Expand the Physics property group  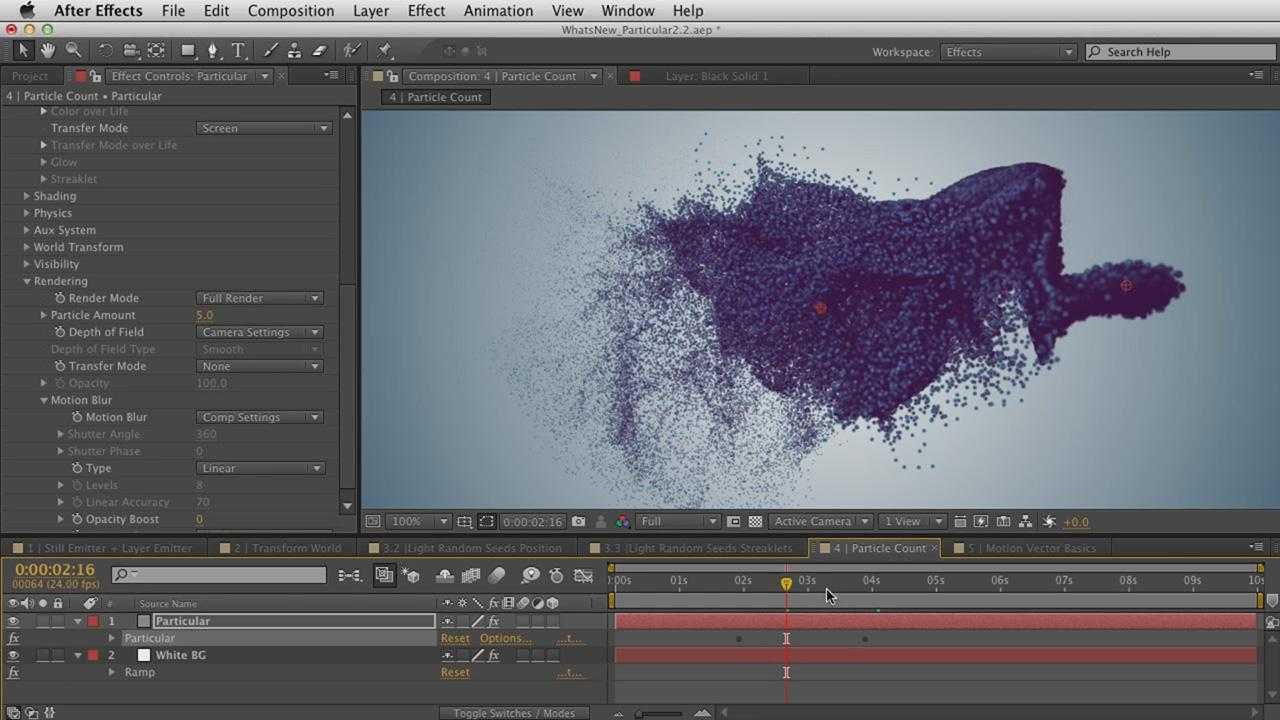27,213
